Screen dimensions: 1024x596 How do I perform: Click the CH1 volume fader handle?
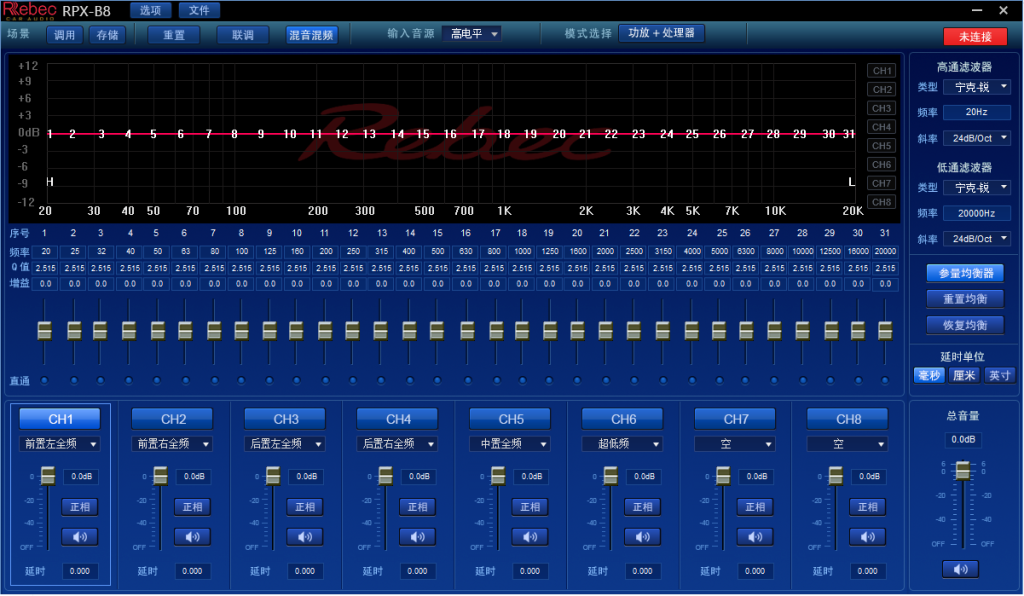[x=48, y=475]
